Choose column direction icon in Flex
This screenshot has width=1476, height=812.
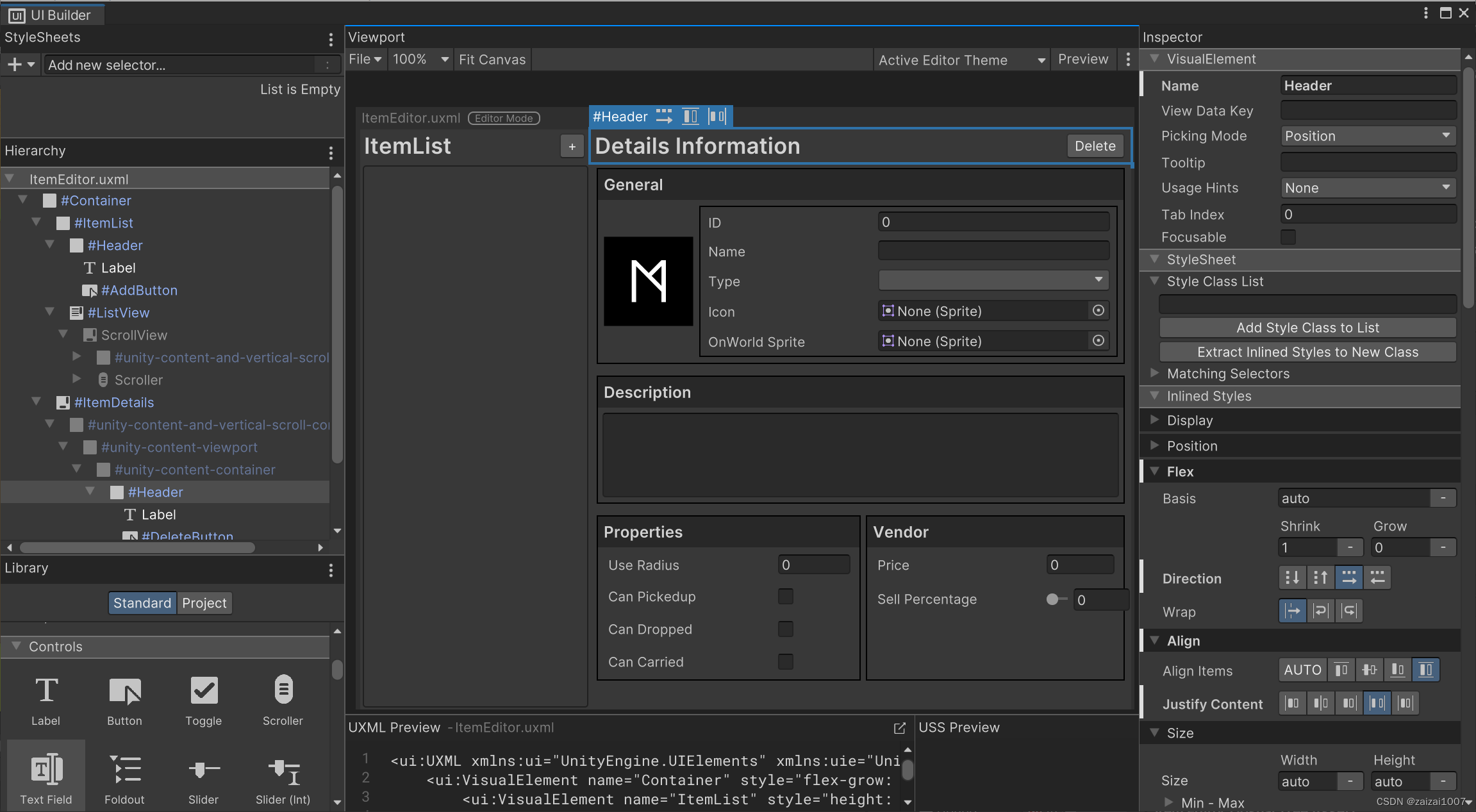click(x=1292, y=578)
